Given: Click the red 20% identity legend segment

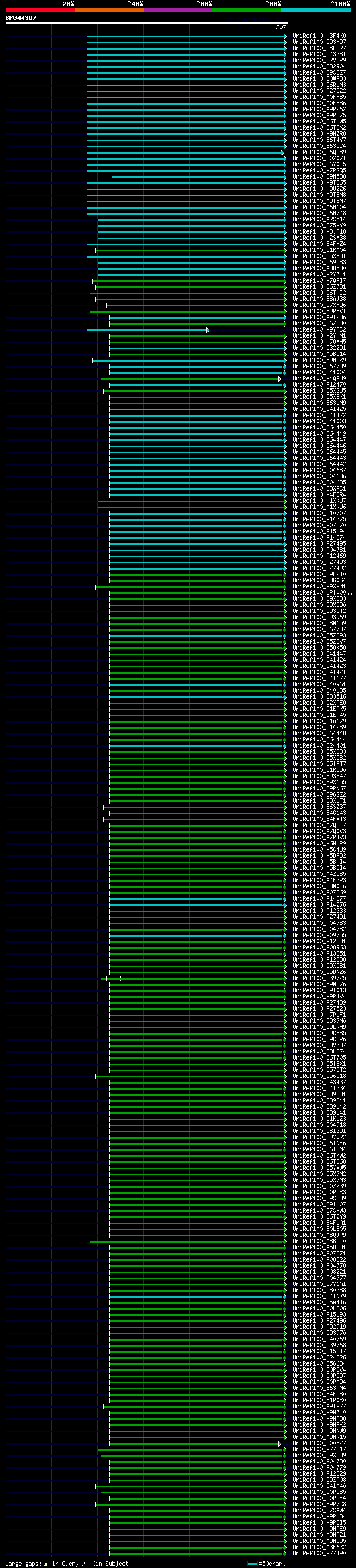Looking at the screenshot, I should click(39, 10).
